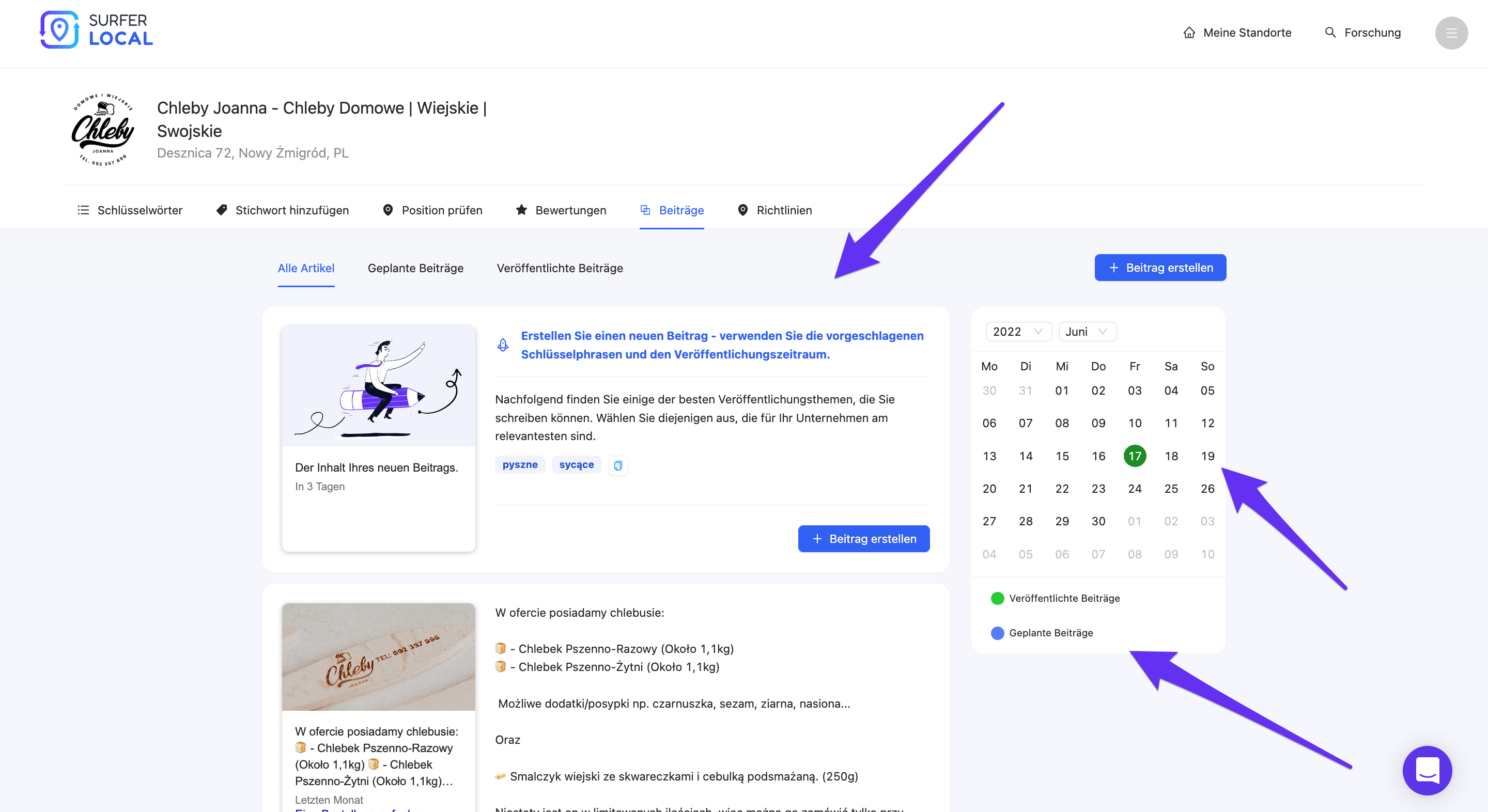The height and width of the screenshot is (812, 1488).
Task: Click the pin icon beside Position prüfen
Action: [388, 210]
